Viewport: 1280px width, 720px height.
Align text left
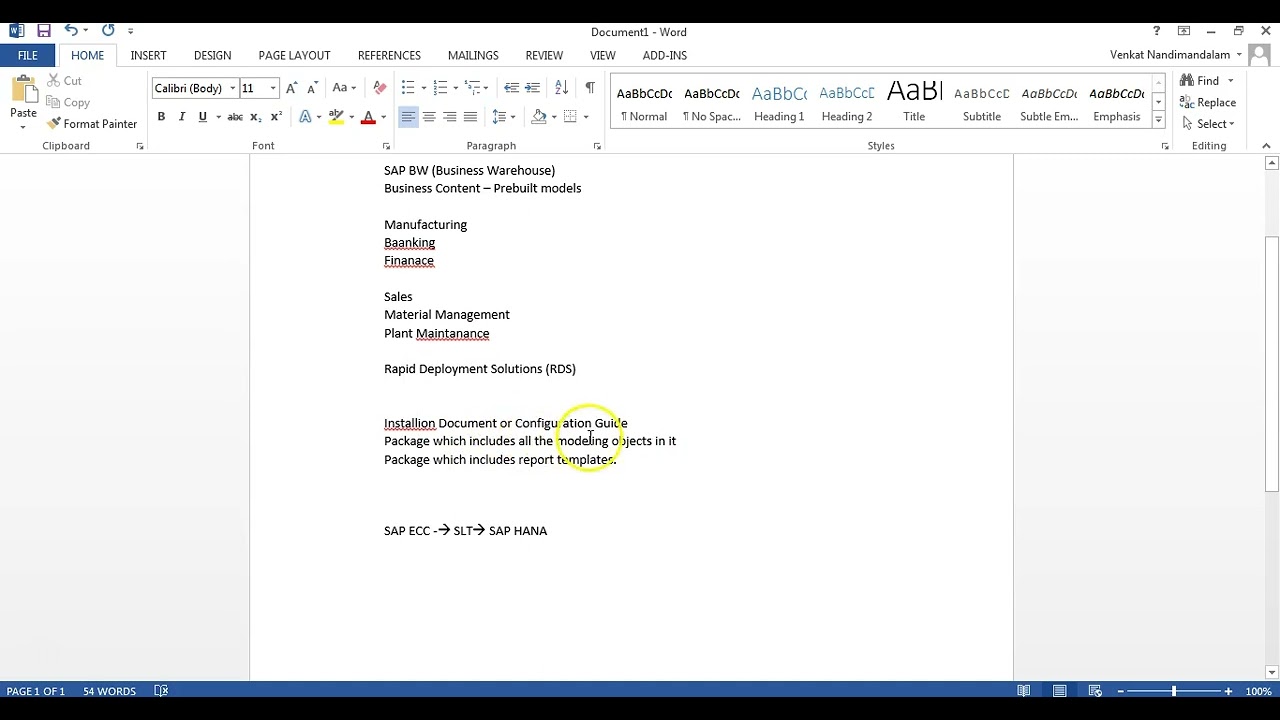point(408,117)
